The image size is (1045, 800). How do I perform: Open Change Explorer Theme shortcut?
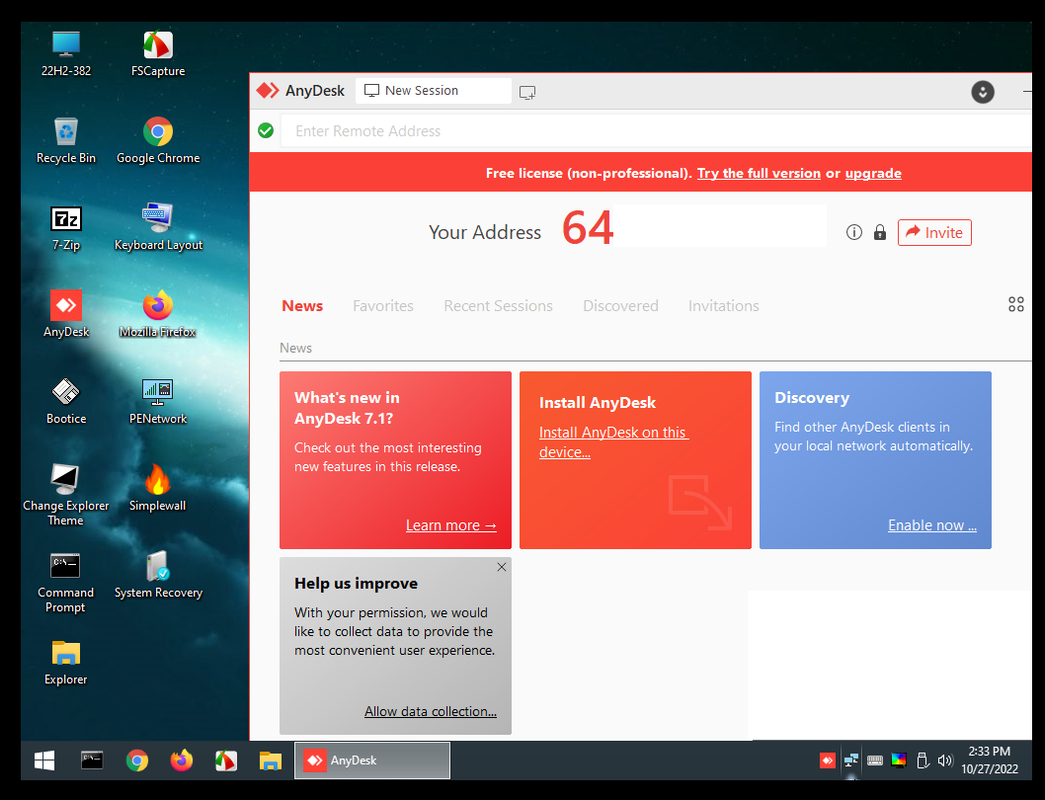coord(66,495)
